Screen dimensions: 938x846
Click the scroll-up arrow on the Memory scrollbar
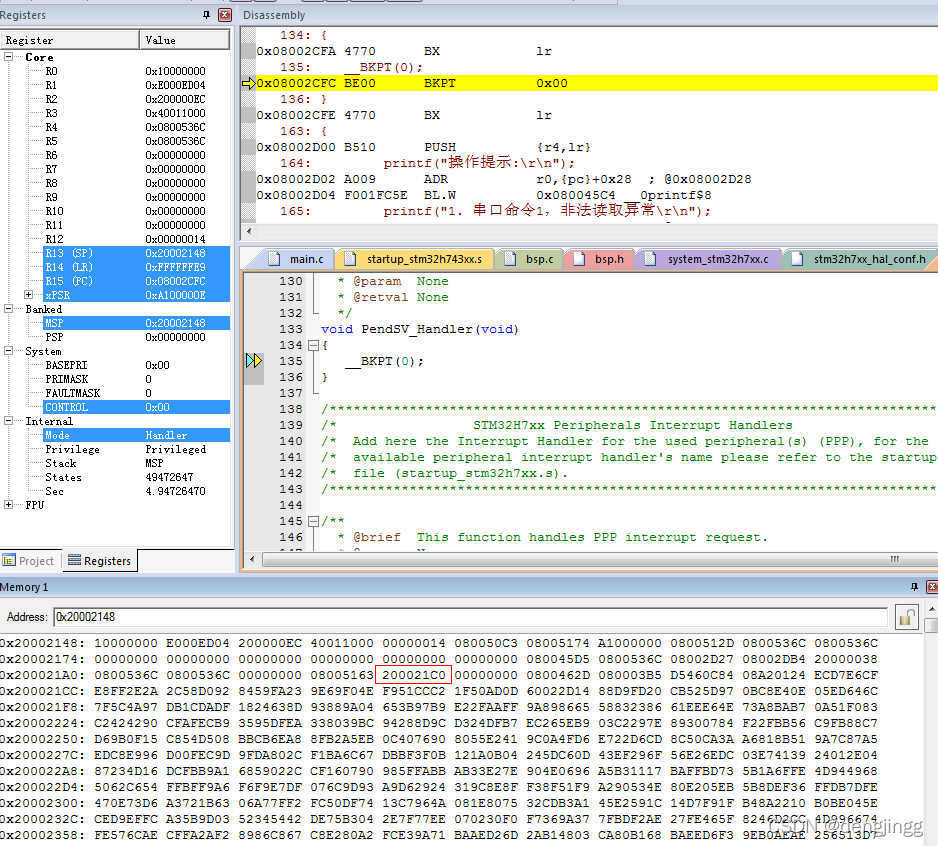(x=931, y=608)
